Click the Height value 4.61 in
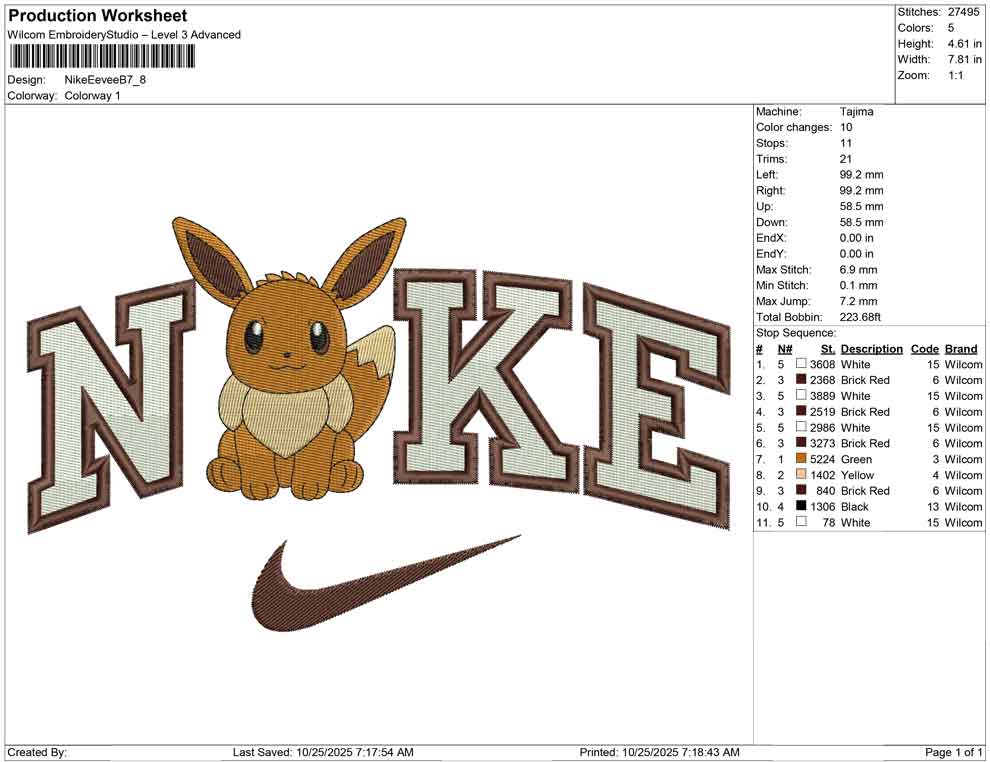Image resolution: width=990 pixels, height=762 pixels. click(964, 44)
